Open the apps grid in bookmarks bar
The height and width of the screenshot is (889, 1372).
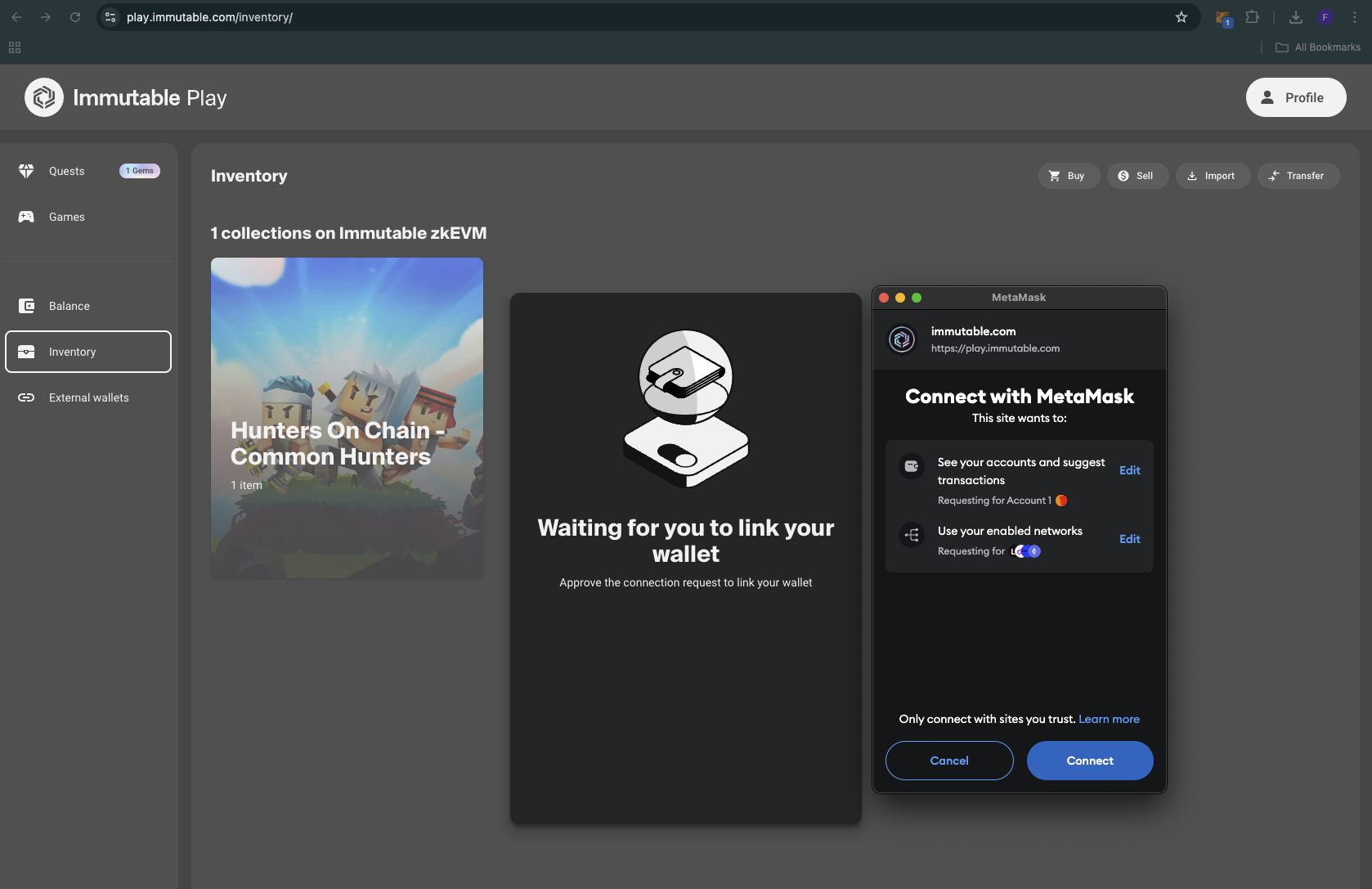(15, 47)
